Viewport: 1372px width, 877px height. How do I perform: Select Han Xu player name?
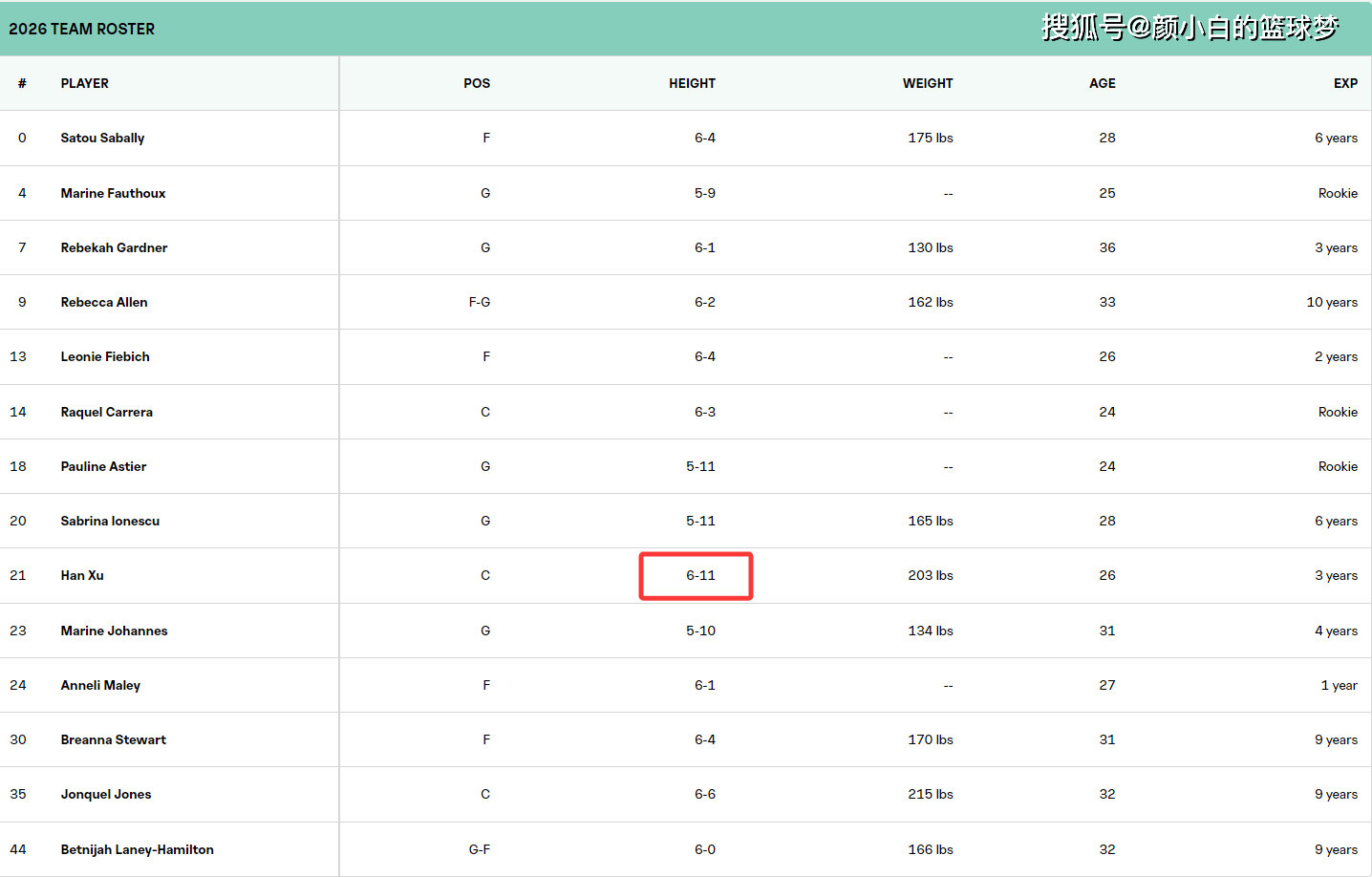(x=82, y=575)
